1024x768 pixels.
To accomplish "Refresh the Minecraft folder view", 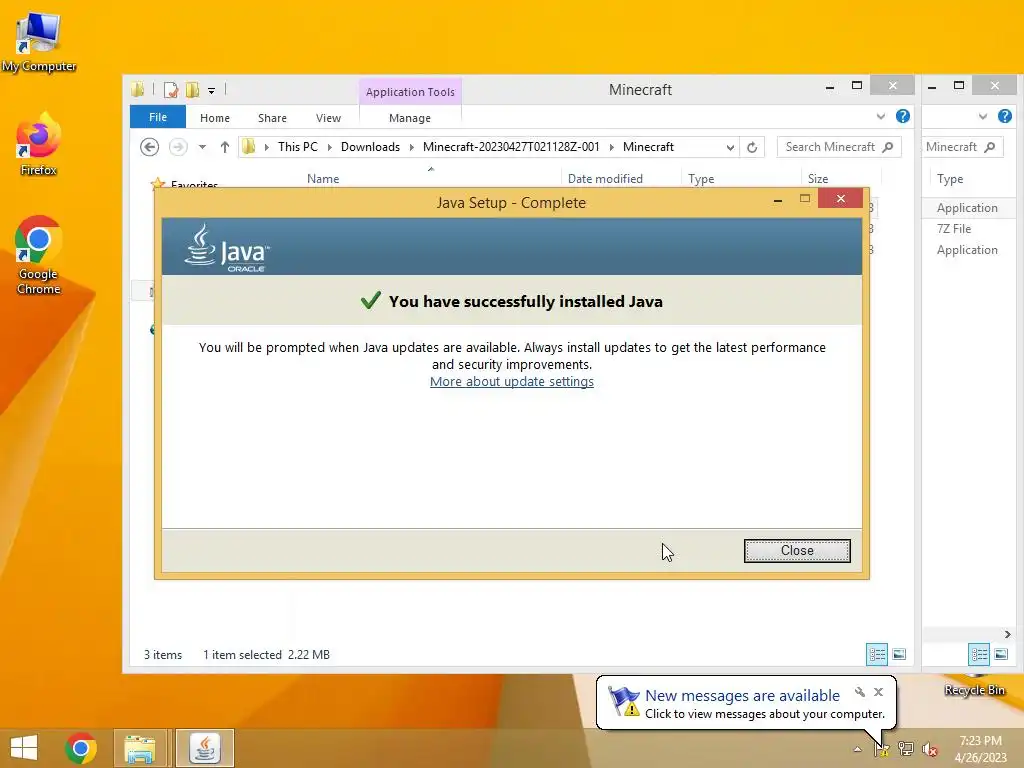I will 752,148.
